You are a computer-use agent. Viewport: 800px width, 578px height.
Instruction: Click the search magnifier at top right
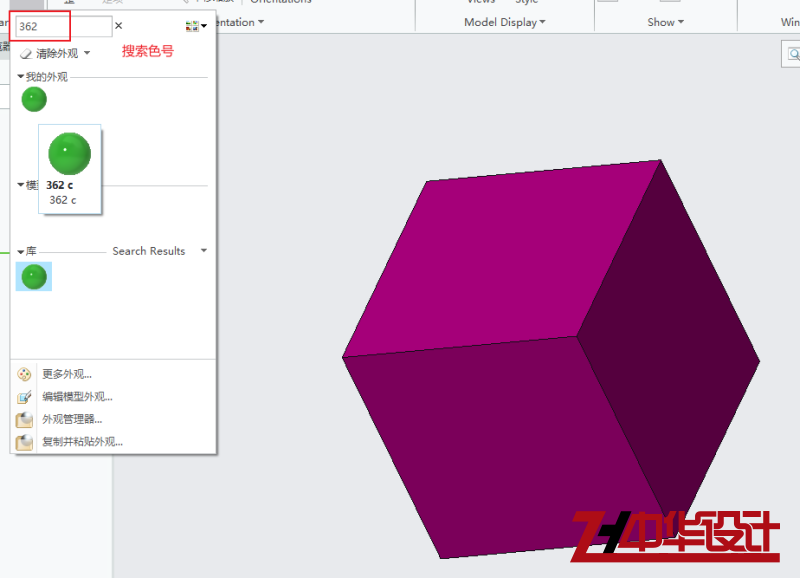click(792, 55)
